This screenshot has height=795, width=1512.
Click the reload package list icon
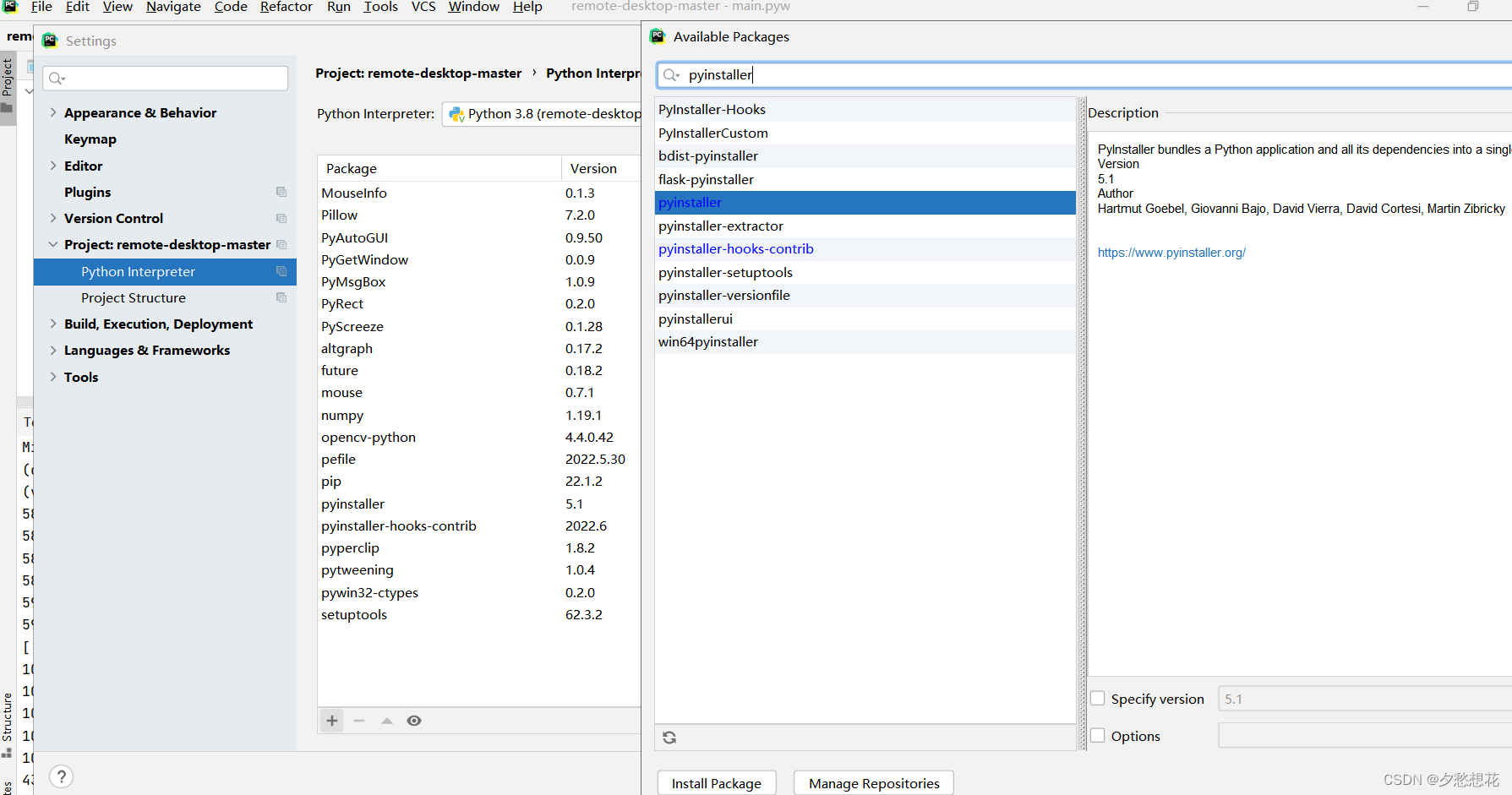pyautogui.click(x=669, y=738)
